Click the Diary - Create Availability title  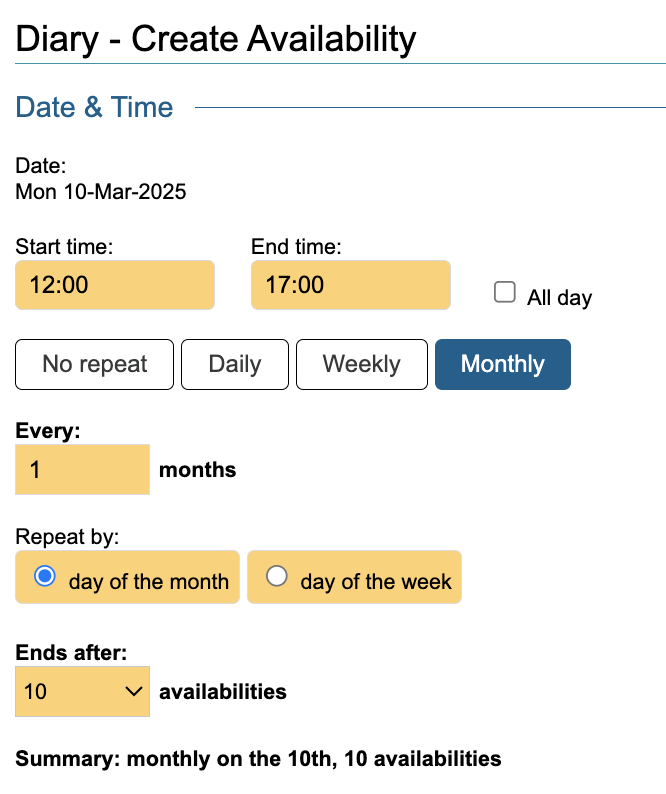pyautogui.click(x=216, y=39)
